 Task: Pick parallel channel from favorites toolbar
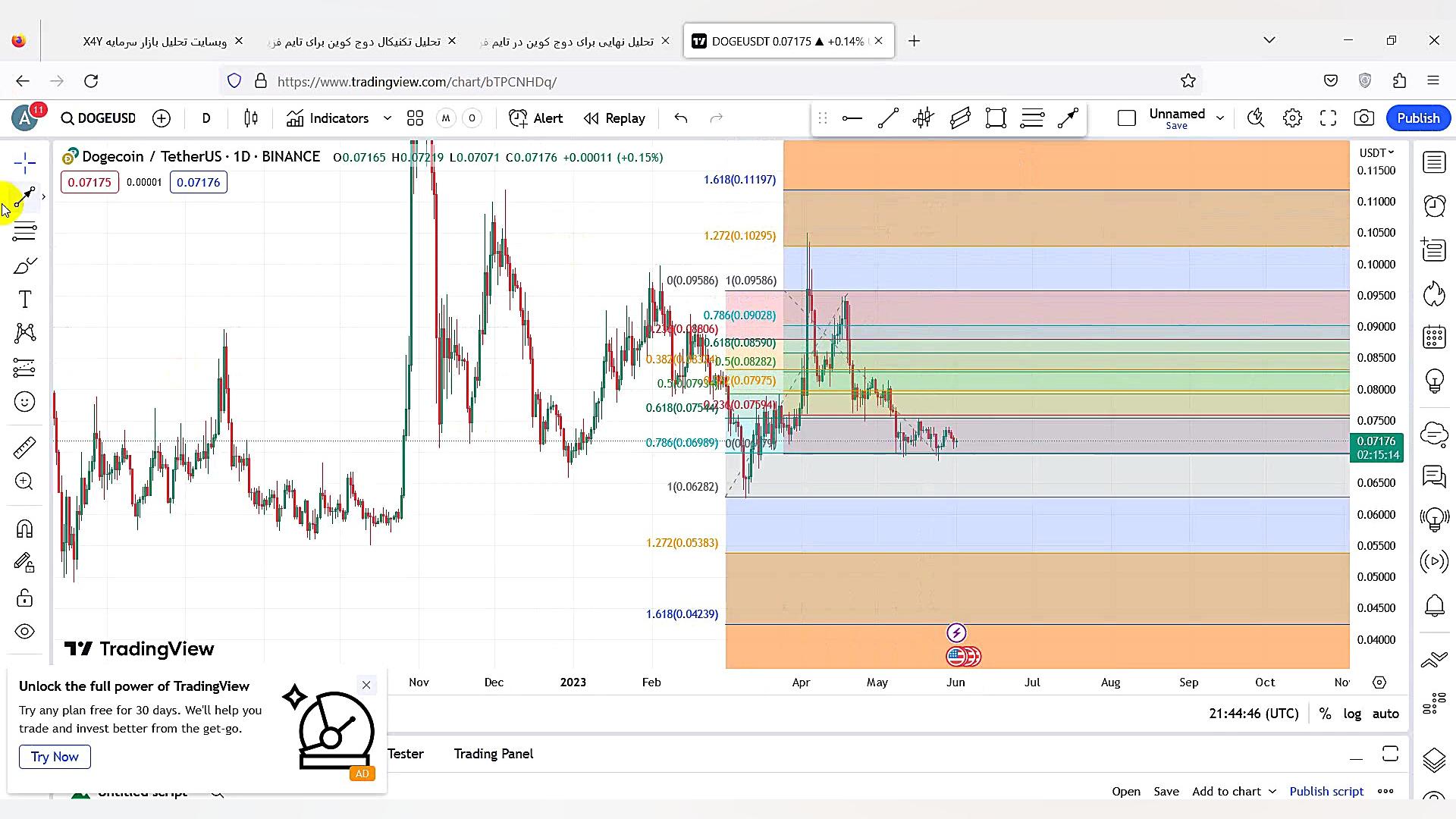[x=960, y=118]
